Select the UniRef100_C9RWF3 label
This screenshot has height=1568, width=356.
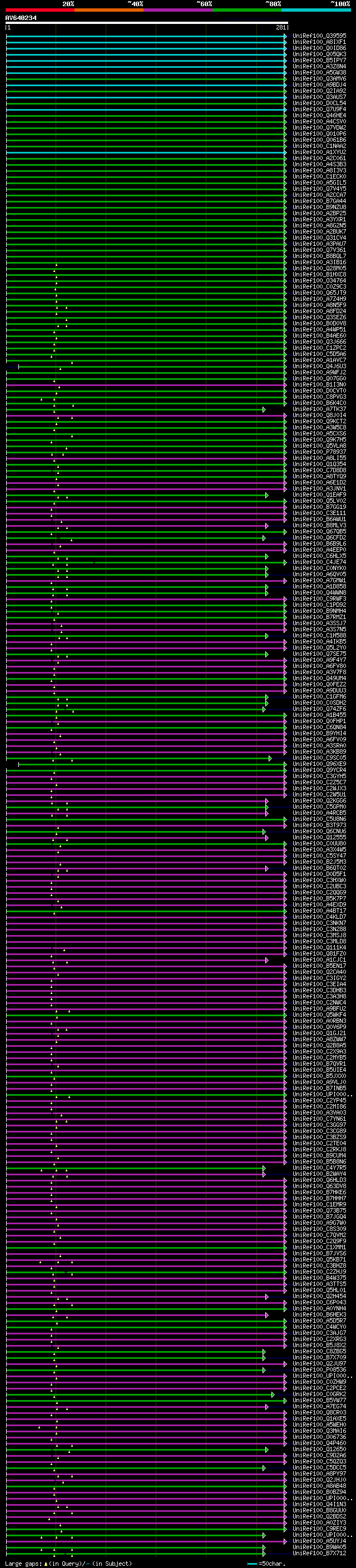pos(319,599)
